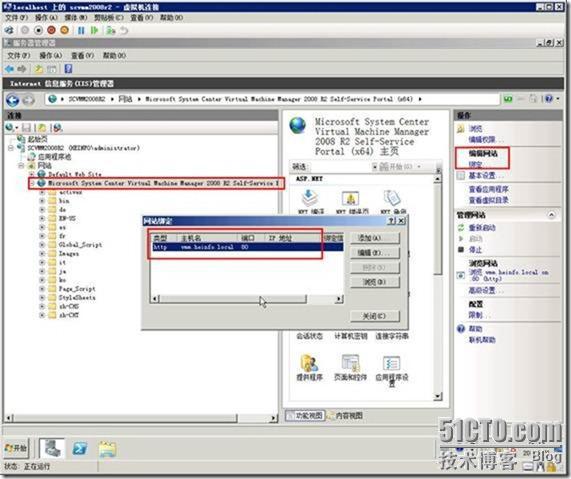This screenshot has height=479, width=571.
Task: Open Server Manager 查看 menu
Action: (x=82, y=55)
